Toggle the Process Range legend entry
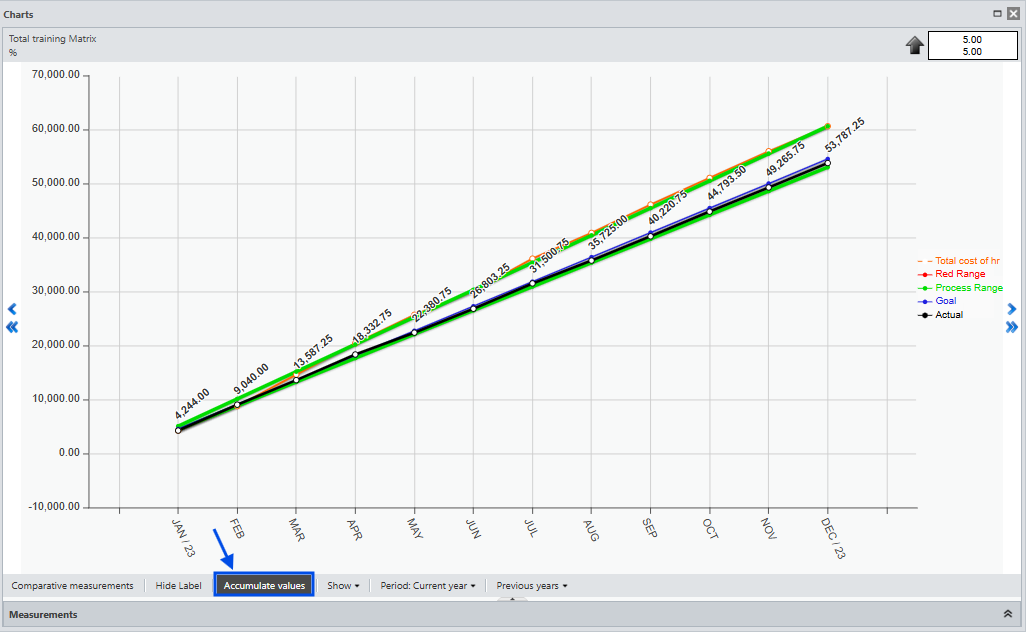Screen dimensions: 1026x633 968,288
